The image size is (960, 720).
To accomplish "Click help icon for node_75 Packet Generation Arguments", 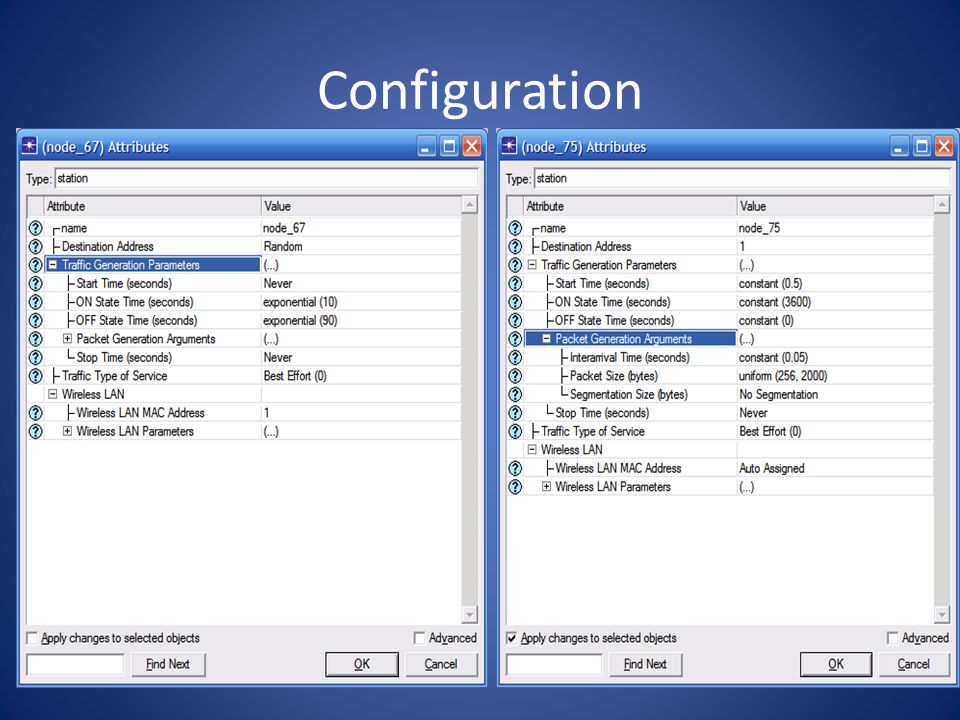I will (x=516, y=339).
